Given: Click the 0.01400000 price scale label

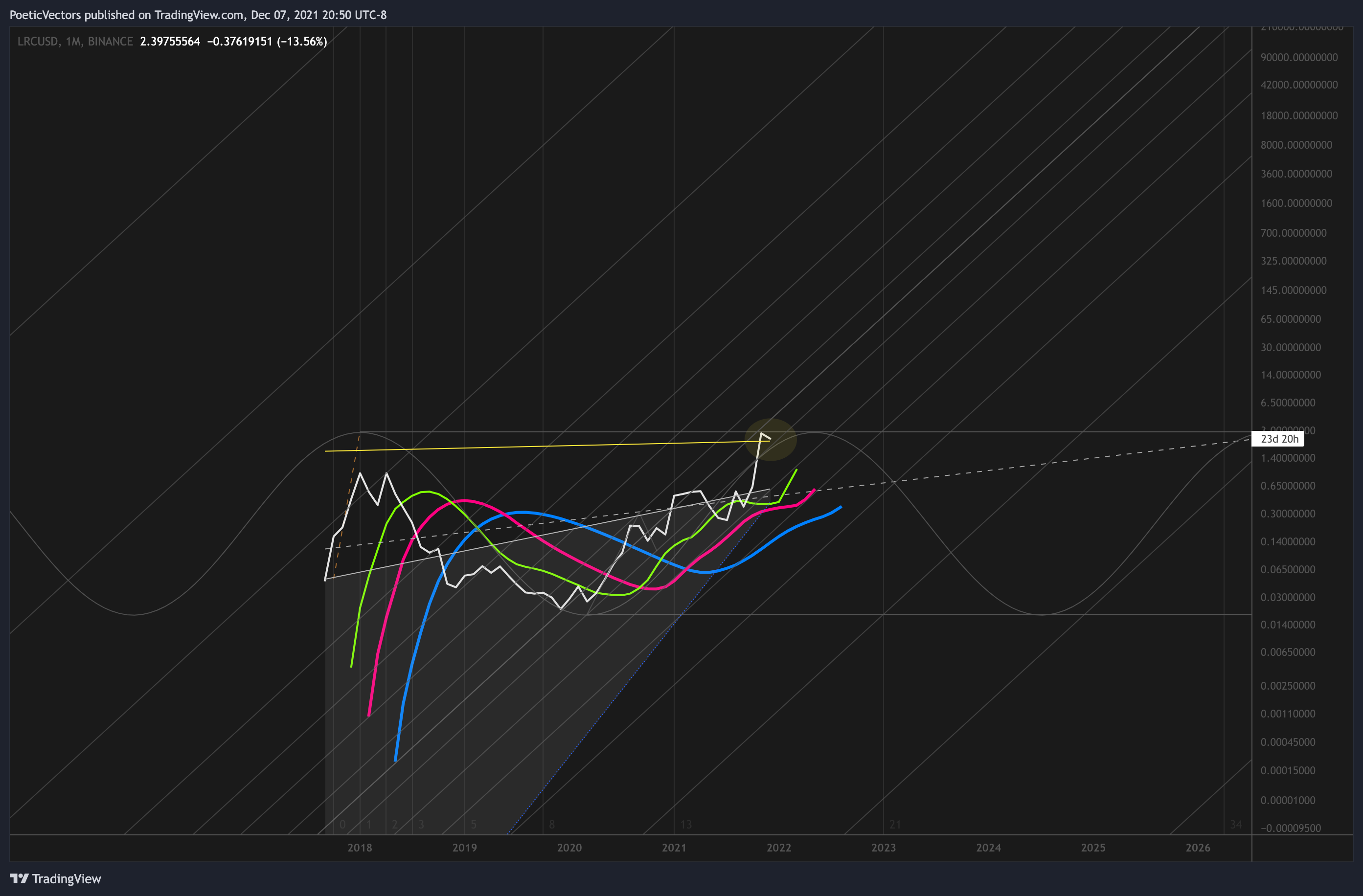Looking at the screenshot, I should coord(1287,625).
